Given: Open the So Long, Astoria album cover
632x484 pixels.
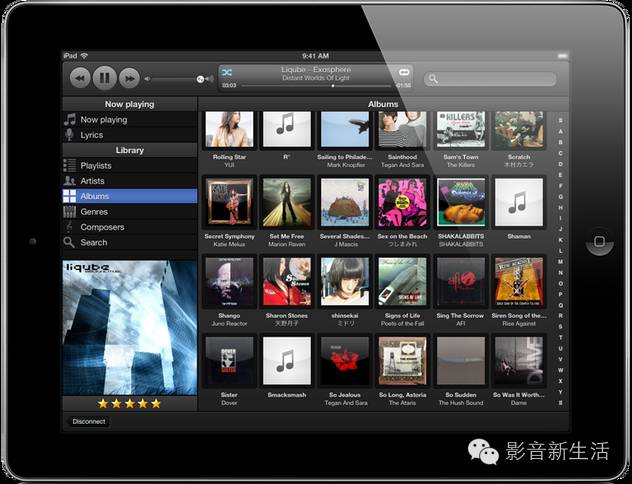Looking at the screenshot, I should [402, 361].
